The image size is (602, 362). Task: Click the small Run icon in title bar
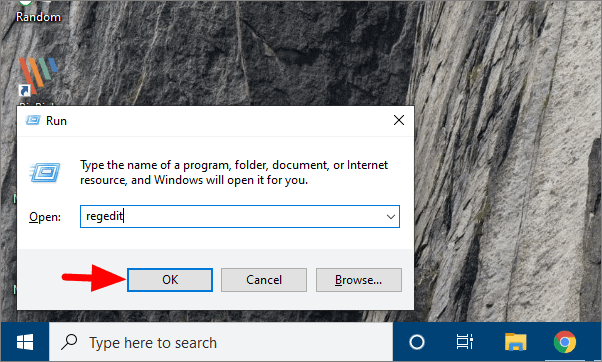[33, 121]
